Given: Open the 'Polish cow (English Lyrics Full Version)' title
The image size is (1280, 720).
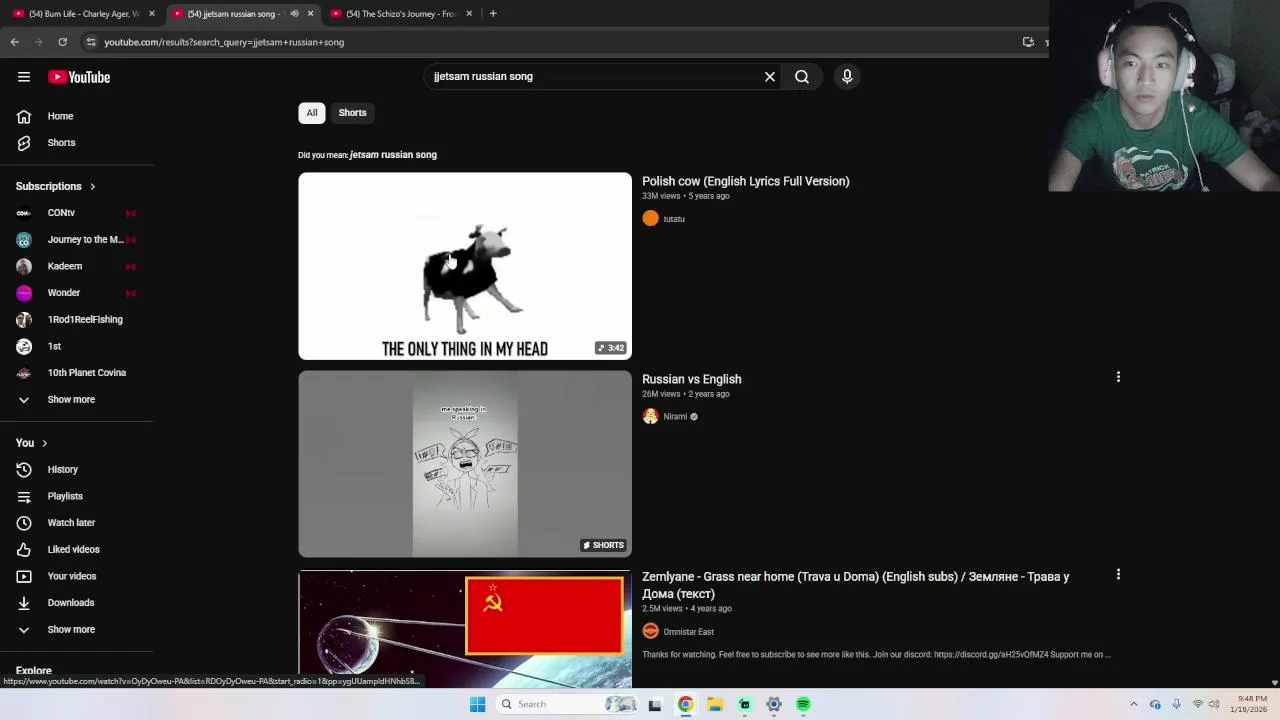Looking at the screenshot, I should pos(745,181).
